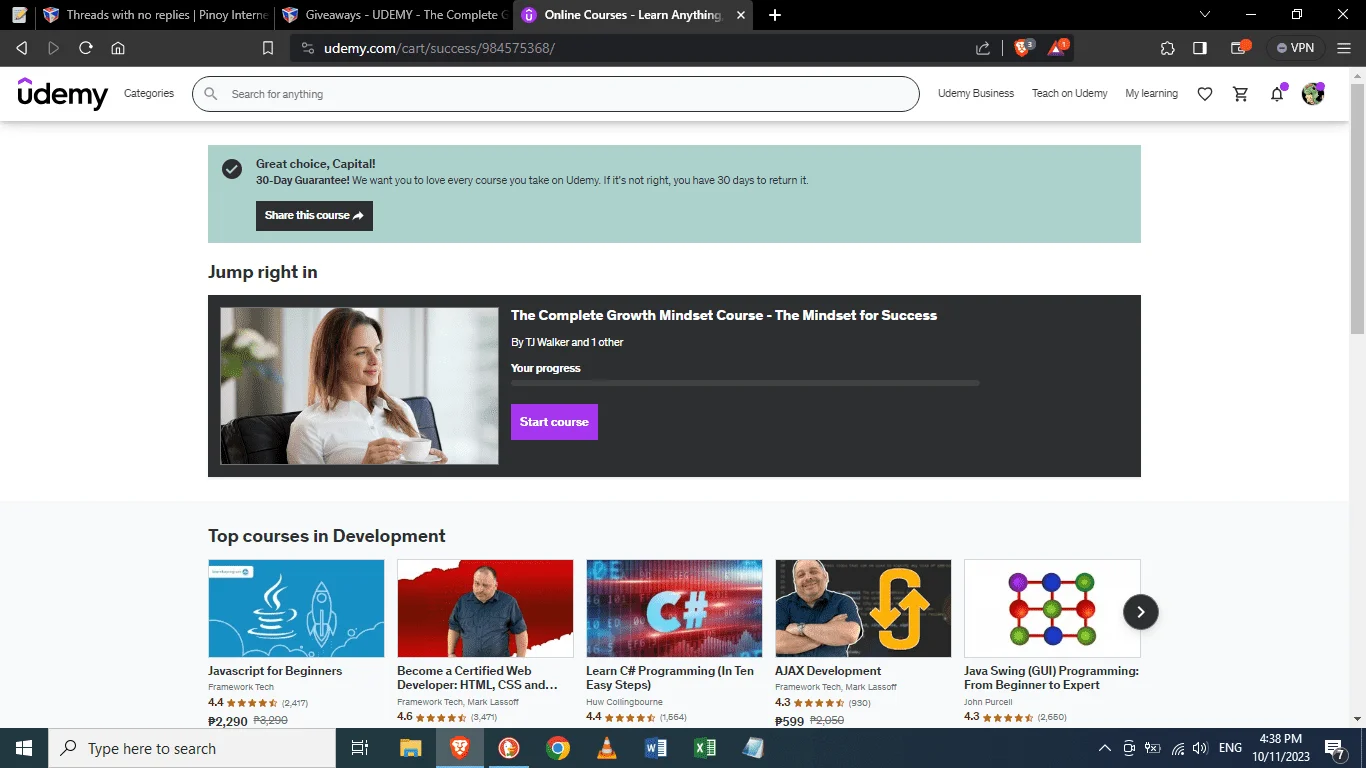Image resolution: width=1366 pixels, height=768 pixels.
Task: Click the Search for anything field
Action: point(555,94)
